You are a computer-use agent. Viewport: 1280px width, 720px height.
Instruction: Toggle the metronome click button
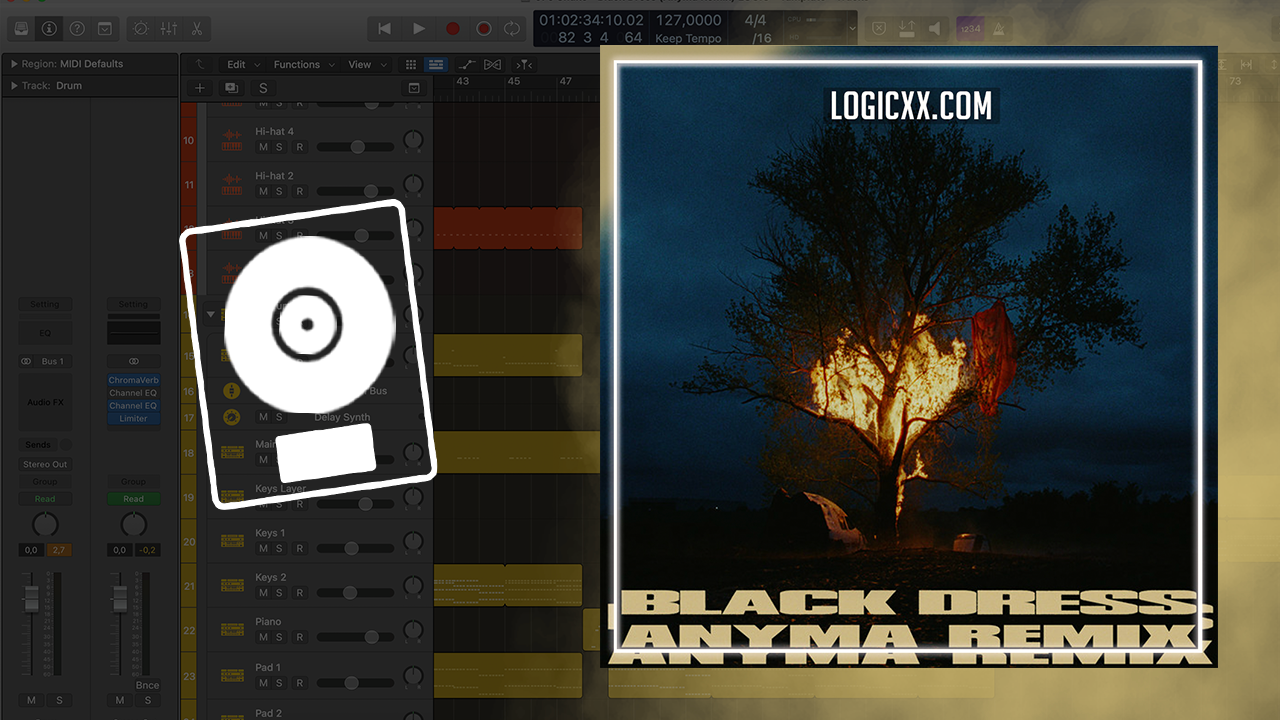click(x=999, y=29)
